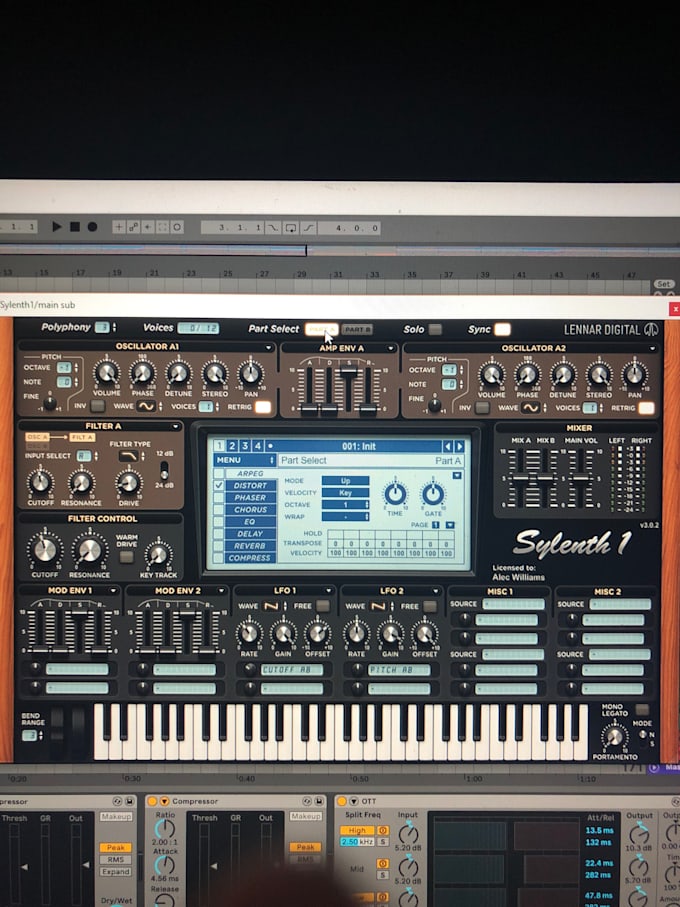
Task: Click the Oscillator A2 Stereo knob
Action: [598, 374]
